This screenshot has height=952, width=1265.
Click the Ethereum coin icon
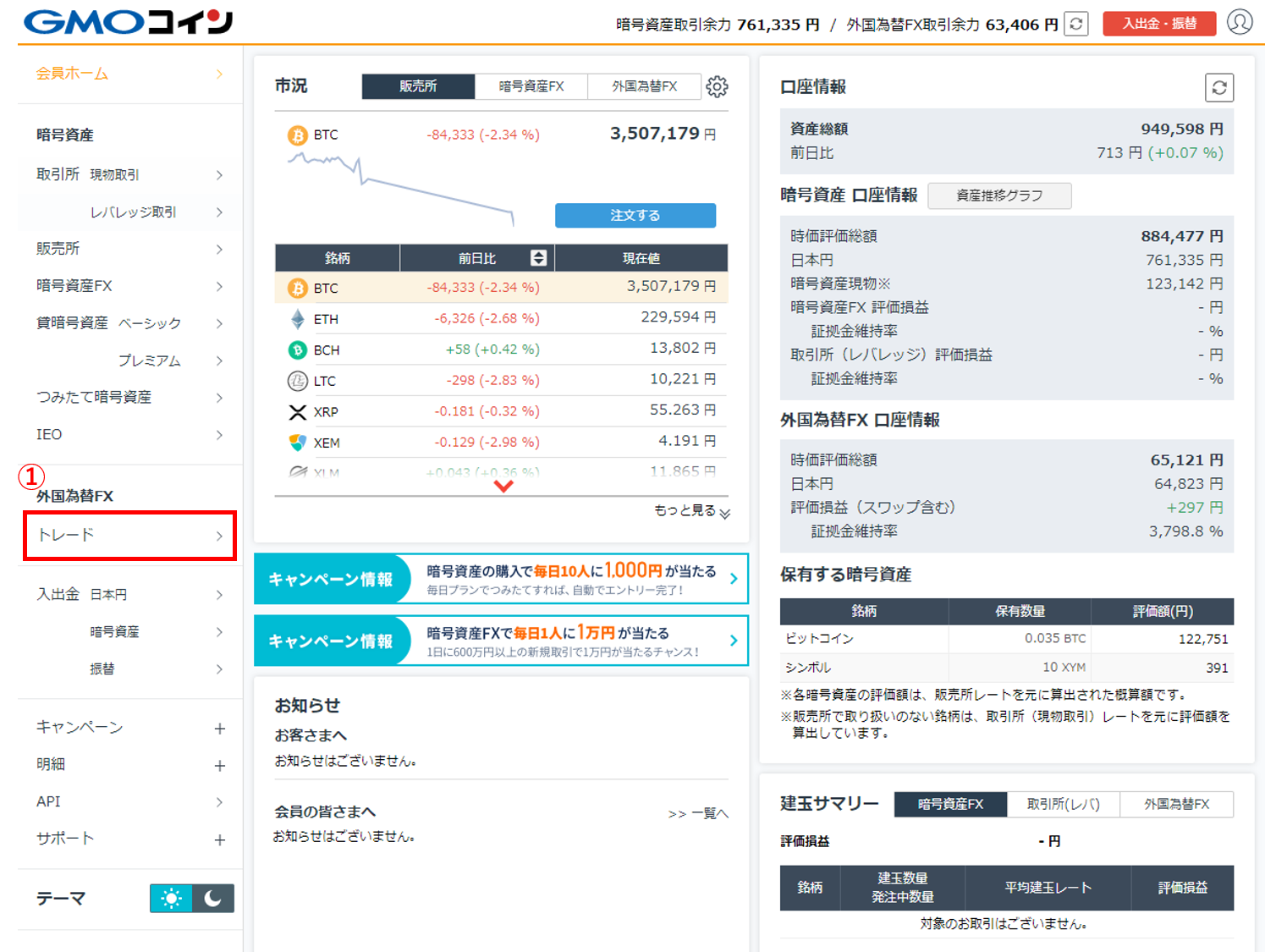coord(297,319)
